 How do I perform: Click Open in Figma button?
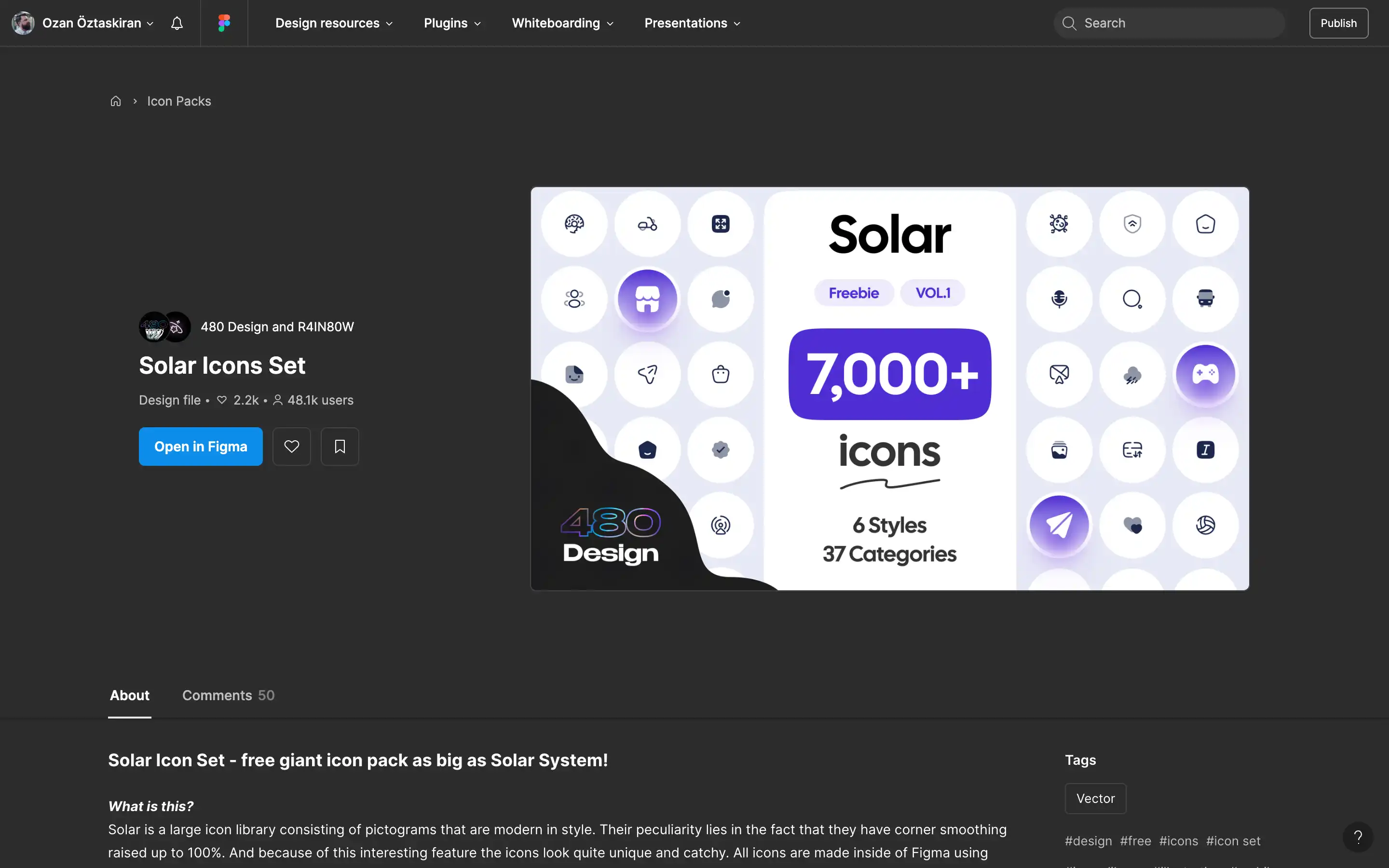pyautogui.click(x=201, y=447)
